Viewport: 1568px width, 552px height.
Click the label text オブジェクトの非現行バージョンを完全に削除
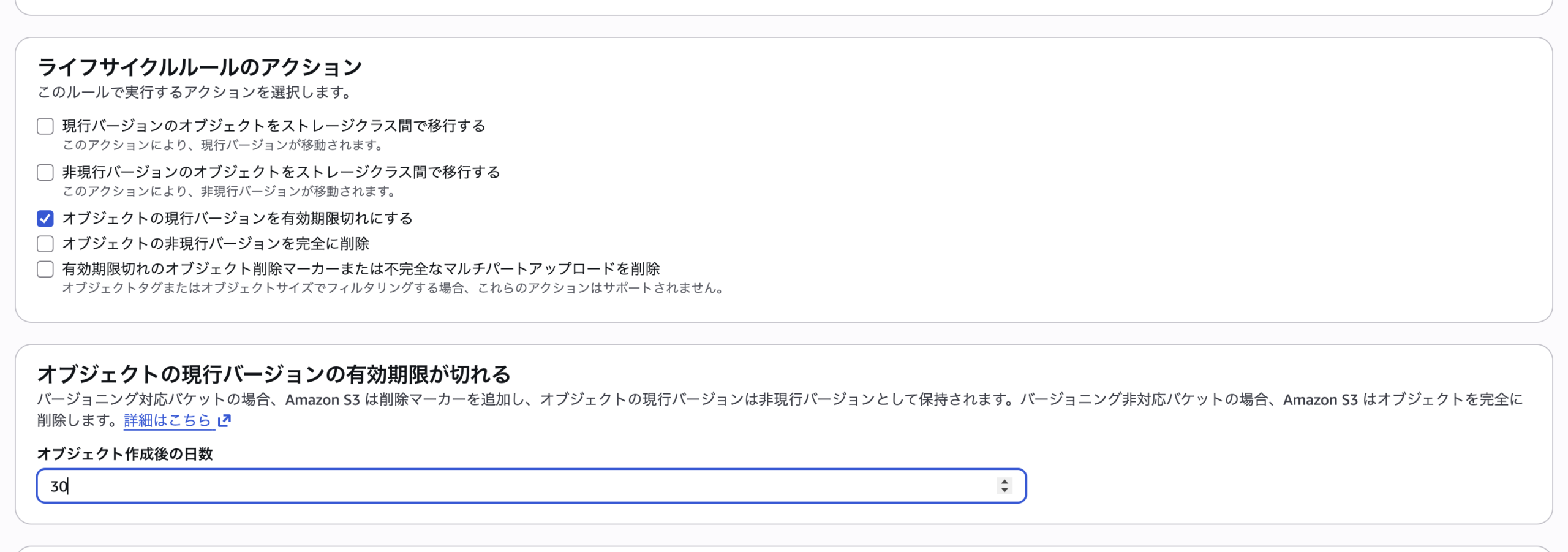point(216,244)
